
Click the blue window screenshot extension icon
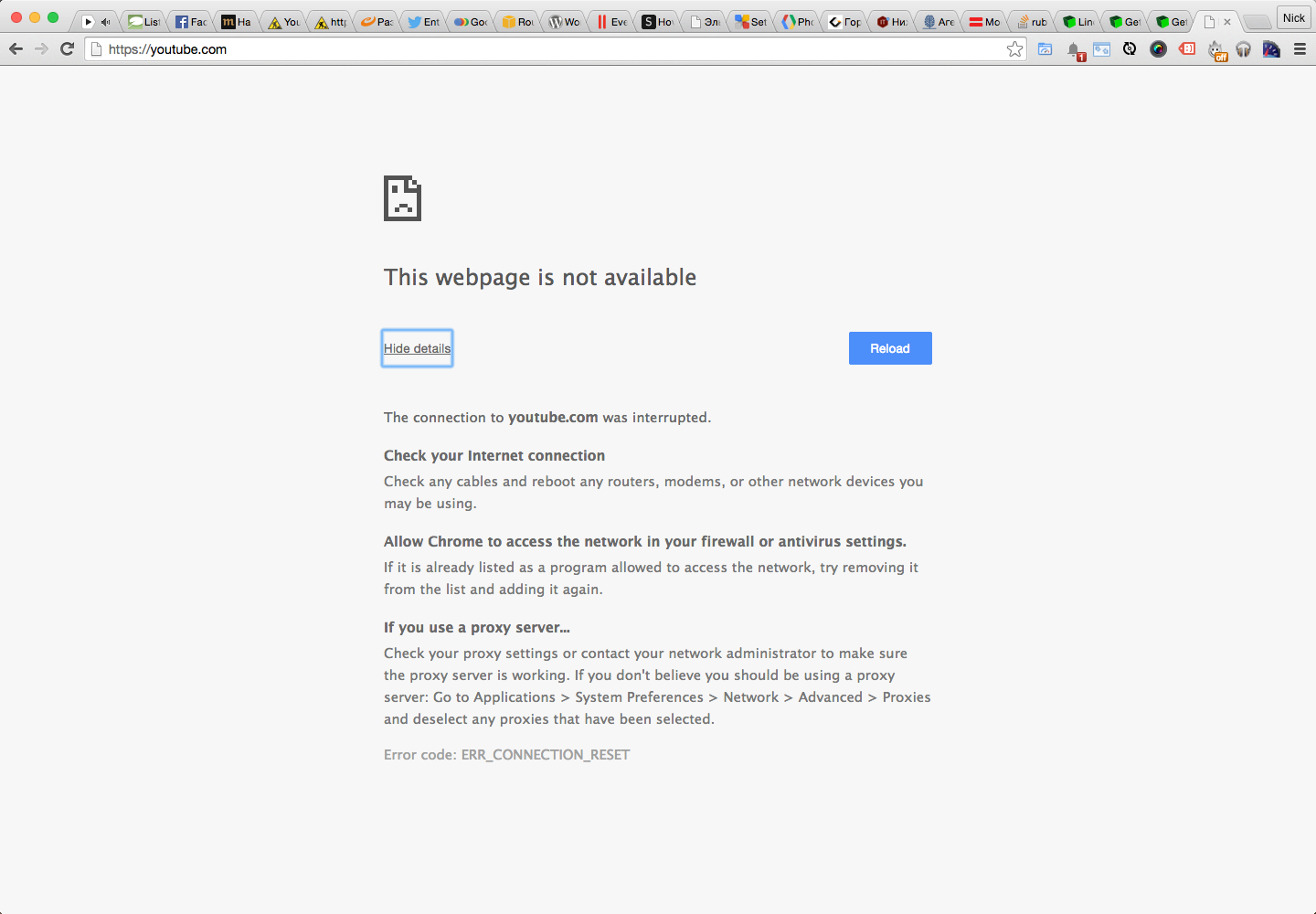coord(1102,49)
